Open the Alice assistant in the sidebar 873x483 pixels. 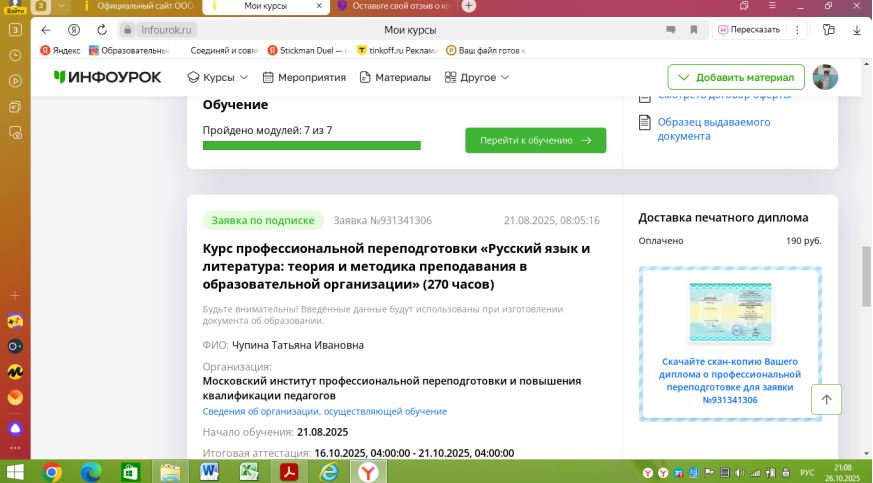15,427
